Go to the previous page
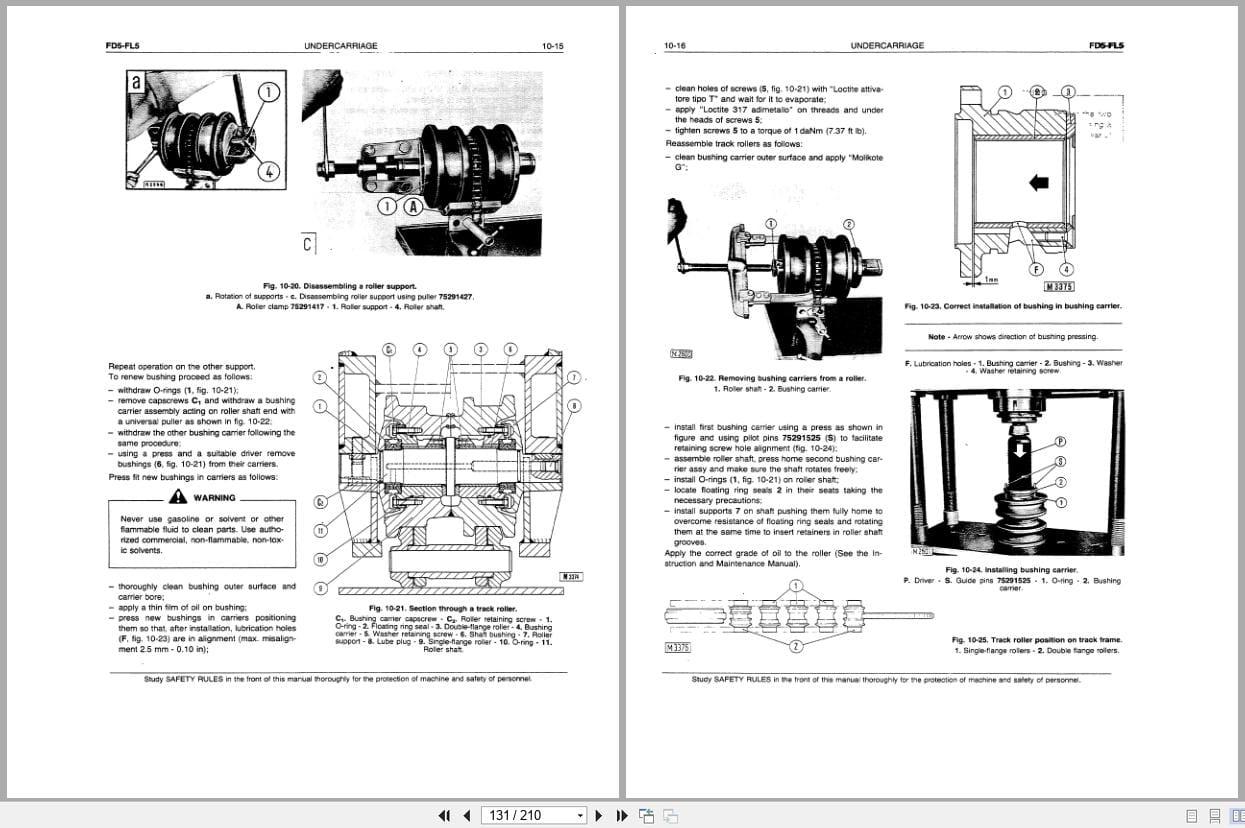The image size is (1245, 828). point(466,816)
